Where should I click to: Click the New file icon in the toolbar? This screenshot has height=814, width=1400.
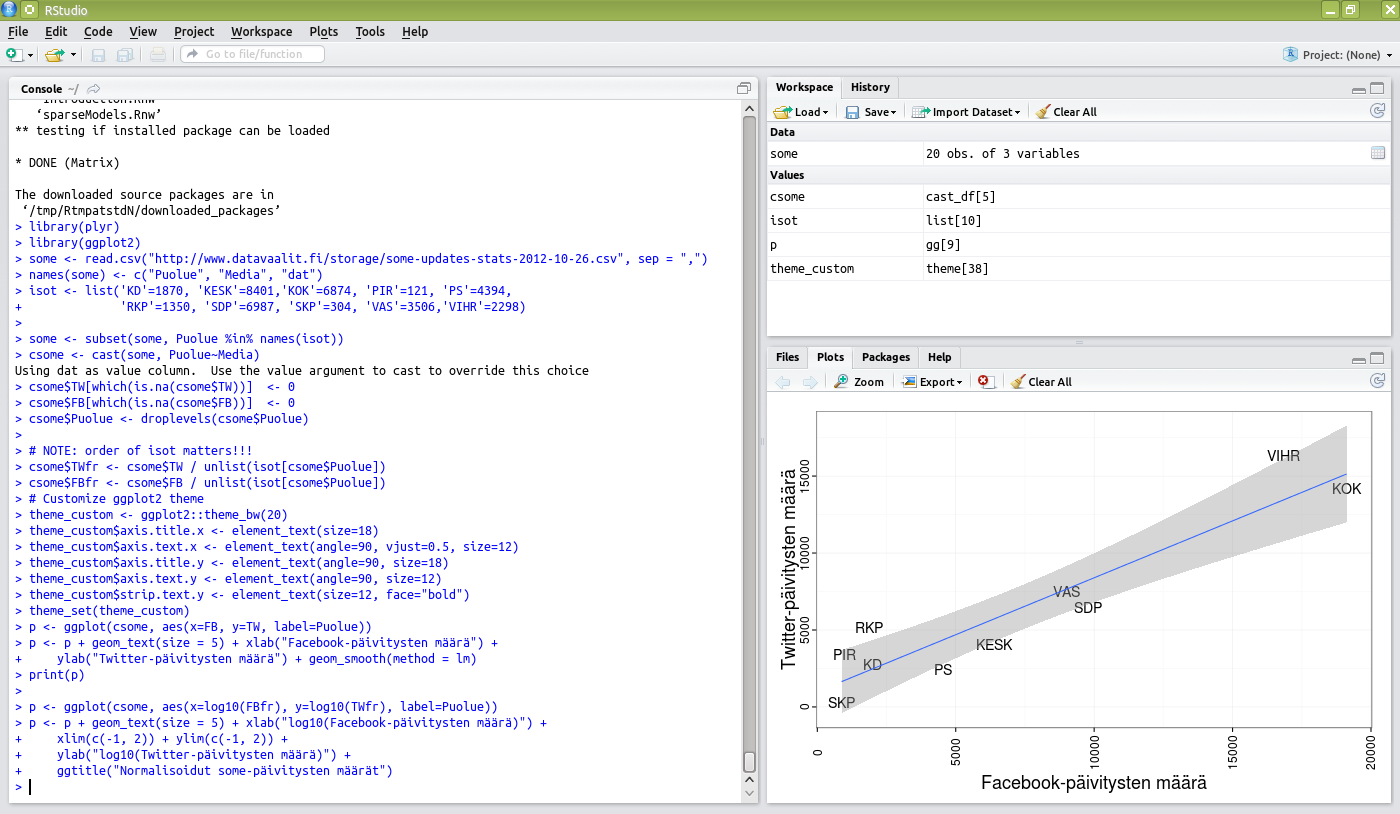coord(14,54)
